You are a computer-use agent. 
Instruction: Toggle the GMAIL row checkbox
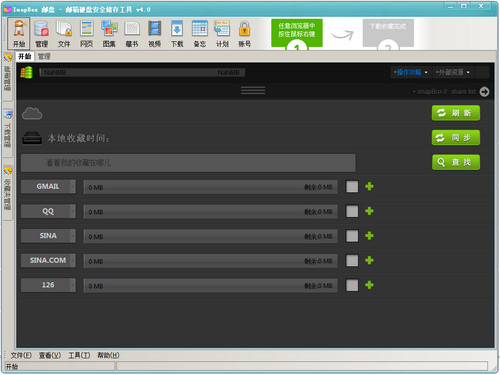point(352,186)
